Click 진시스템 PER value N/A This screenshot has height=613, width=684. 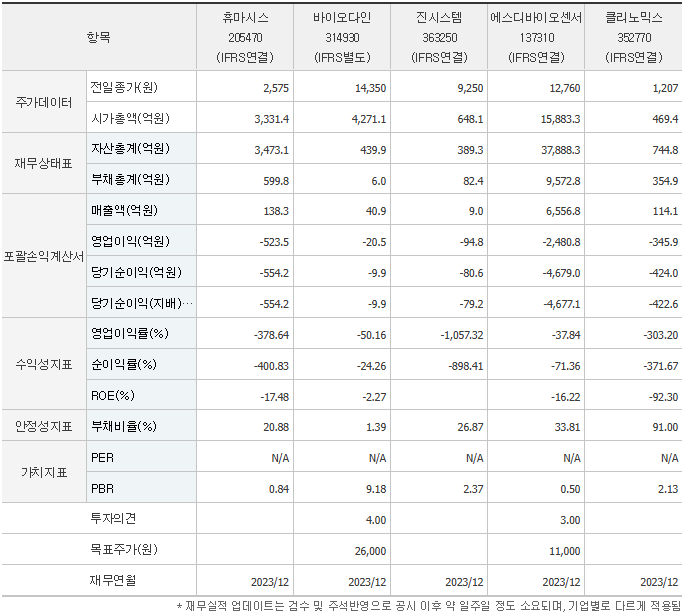pyautogui.click(x=475, y=458)
